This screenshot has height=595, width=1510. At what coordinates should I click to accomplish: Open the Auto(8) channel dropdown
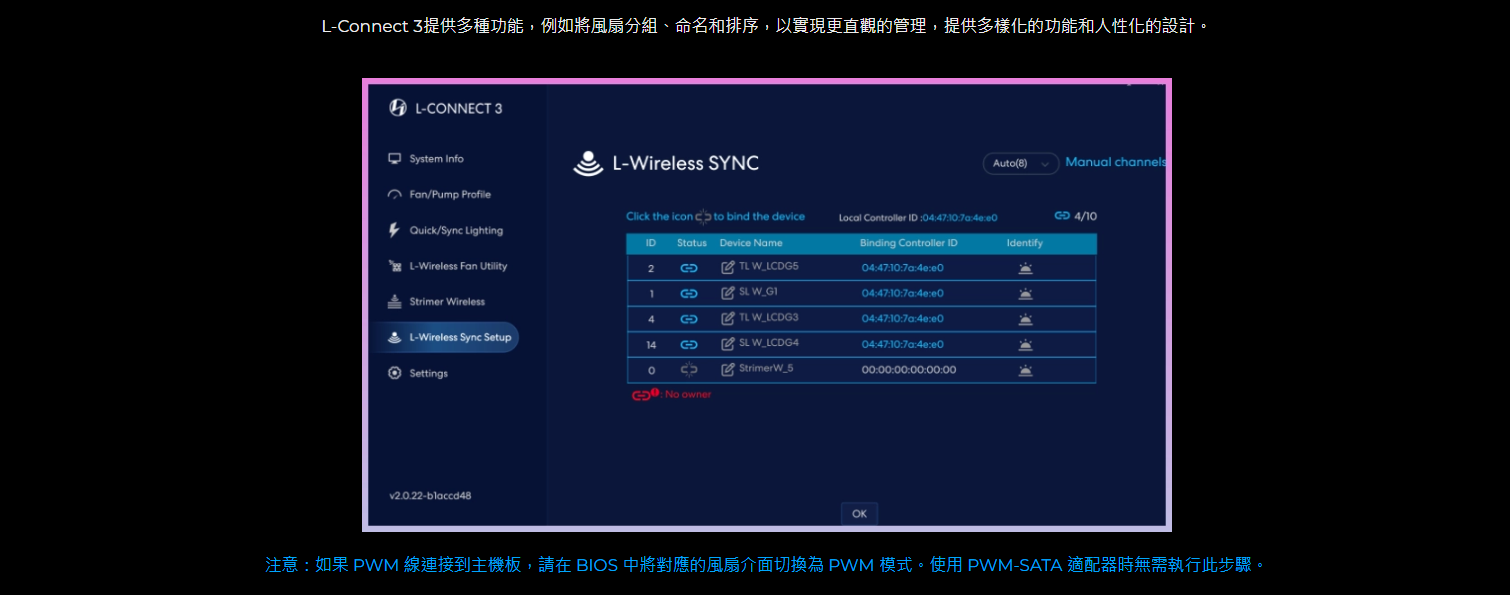click(1020, 163)
